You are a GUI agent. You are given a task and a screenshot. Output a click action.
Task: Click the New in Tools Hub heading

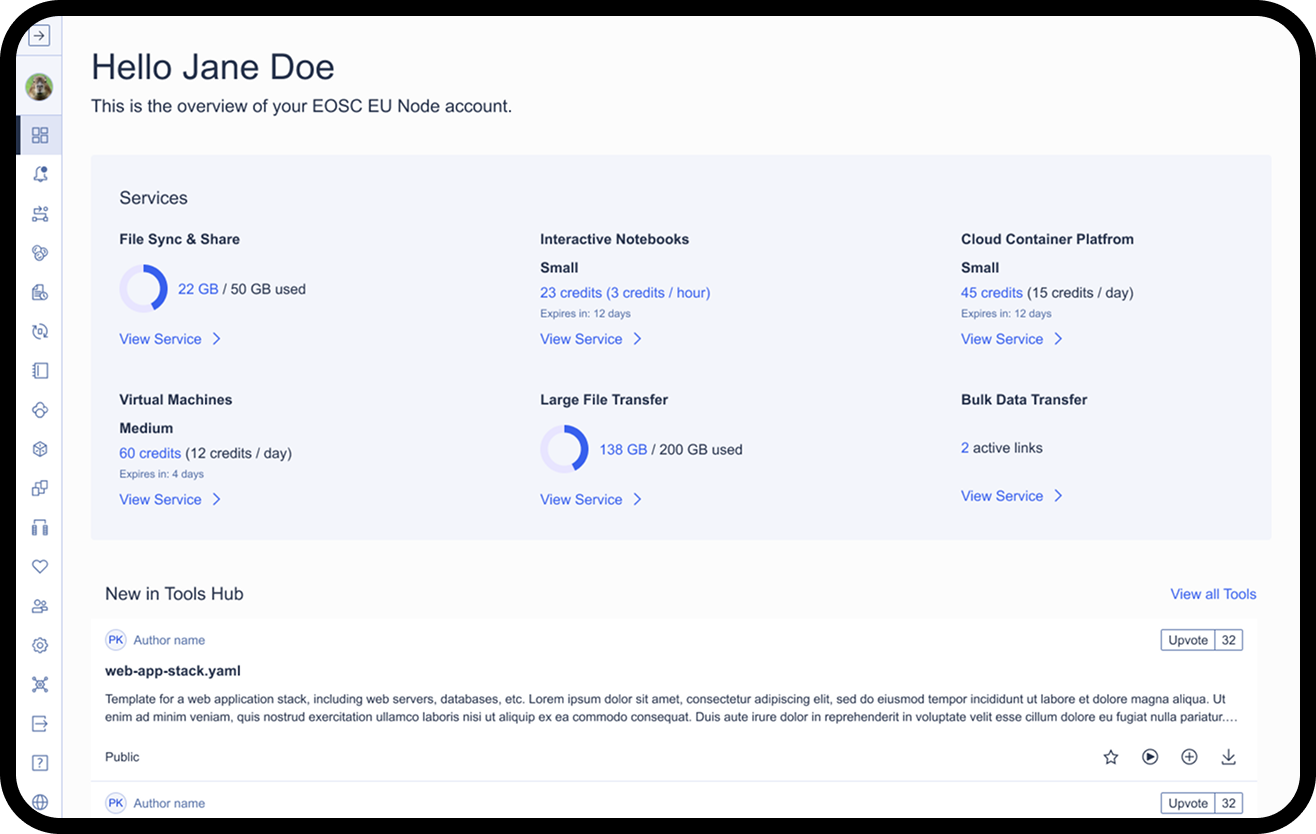coord(174,594)
